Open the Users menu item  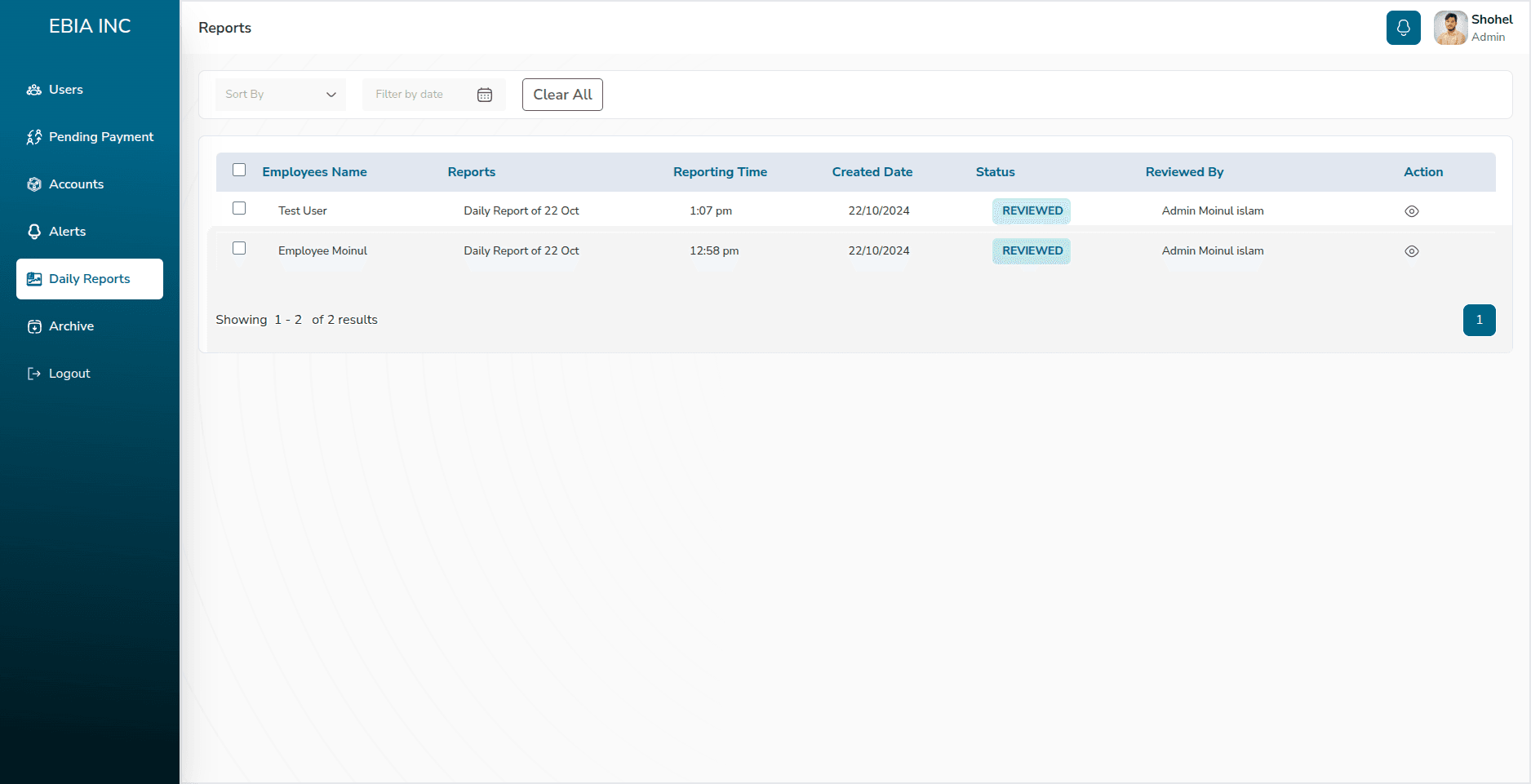(90, 90)
